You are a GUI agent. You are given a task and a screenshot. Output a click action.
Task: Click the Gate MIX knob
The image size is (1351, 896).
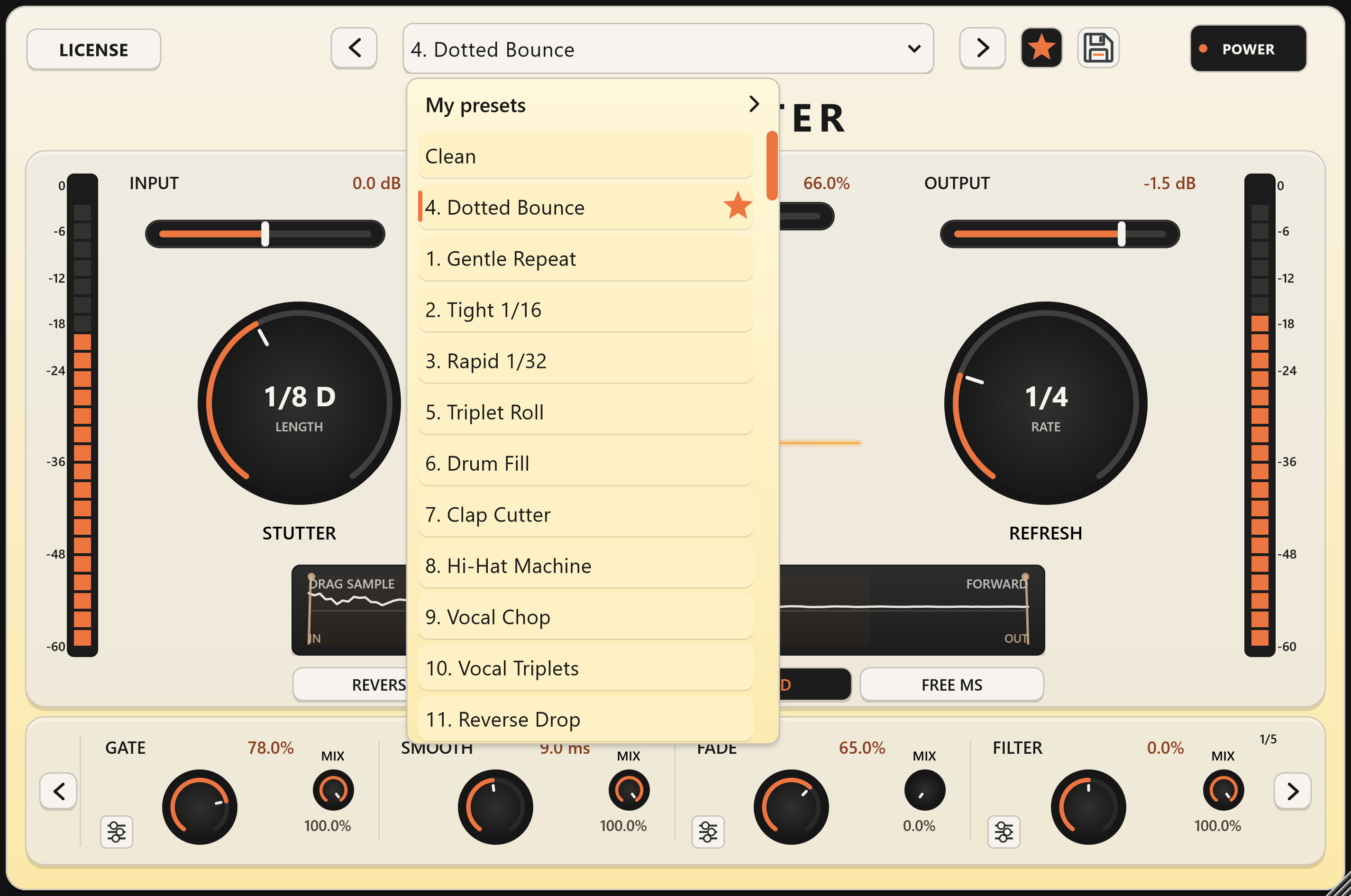pos(333,790)
